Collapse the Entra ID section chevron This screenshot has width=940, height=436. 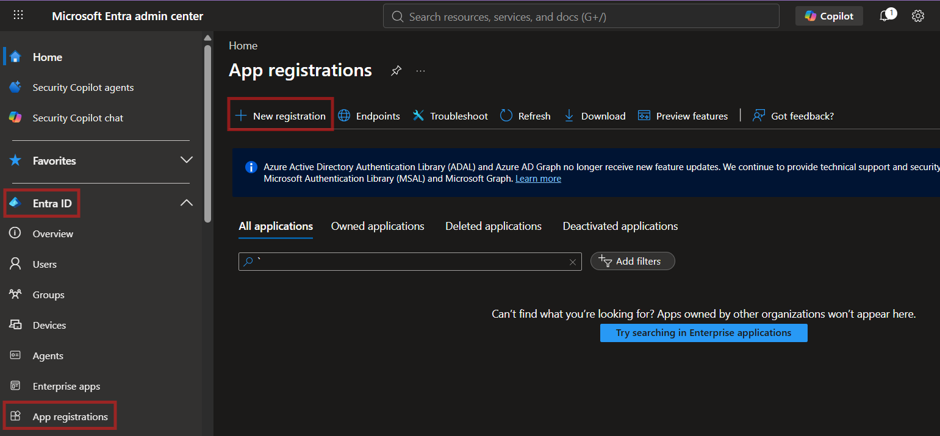click(x=187, y=203)
